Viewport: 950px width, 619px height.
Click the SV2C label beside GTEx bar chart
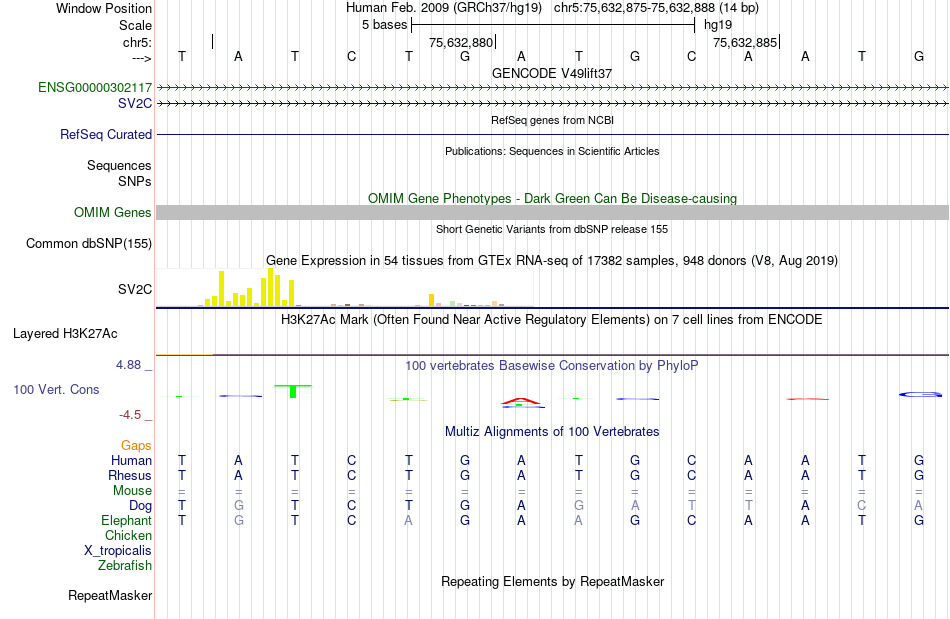pyautogui.click(x=135, y=290)
